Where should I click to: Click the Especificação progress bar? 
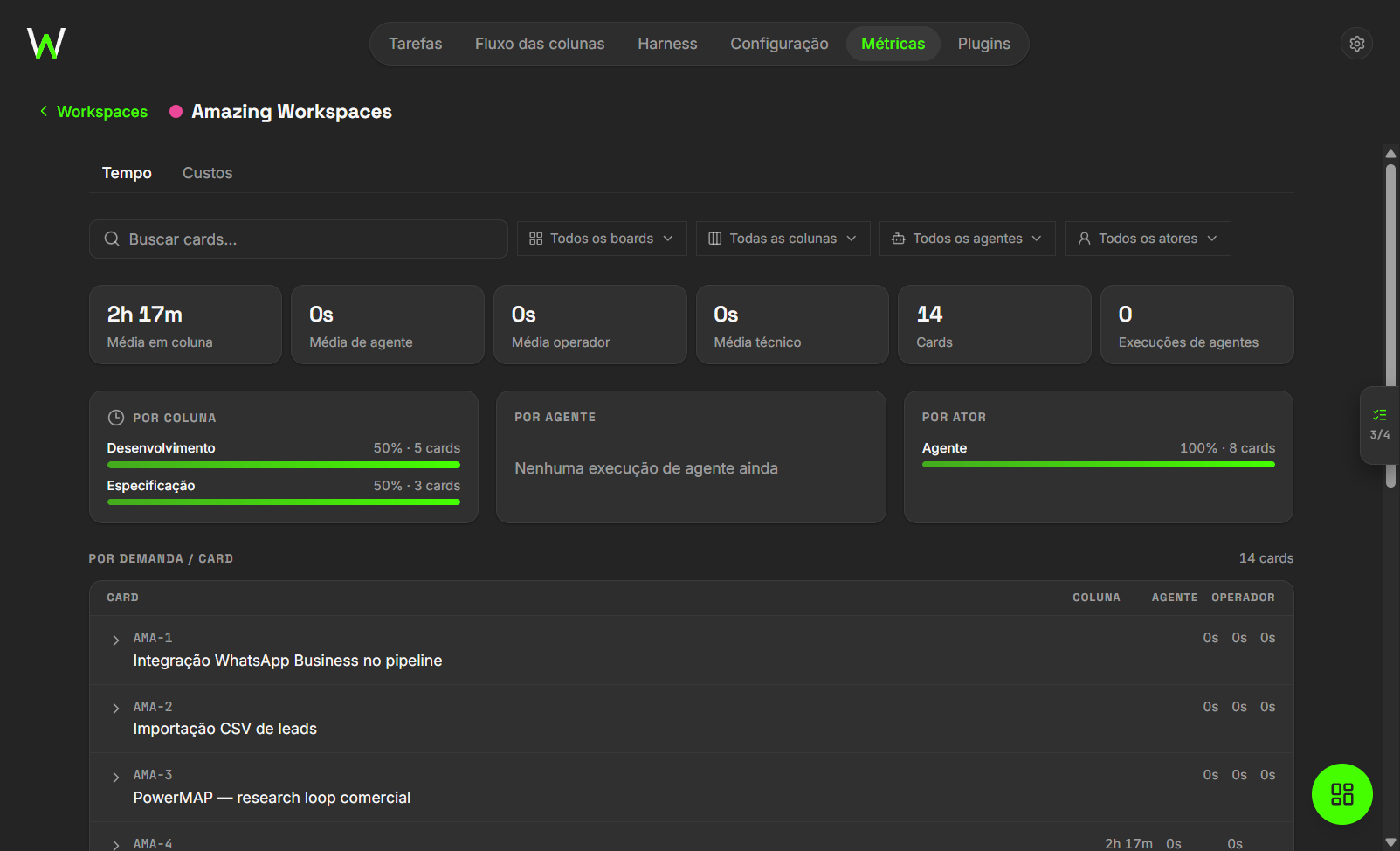click(283, 502)
